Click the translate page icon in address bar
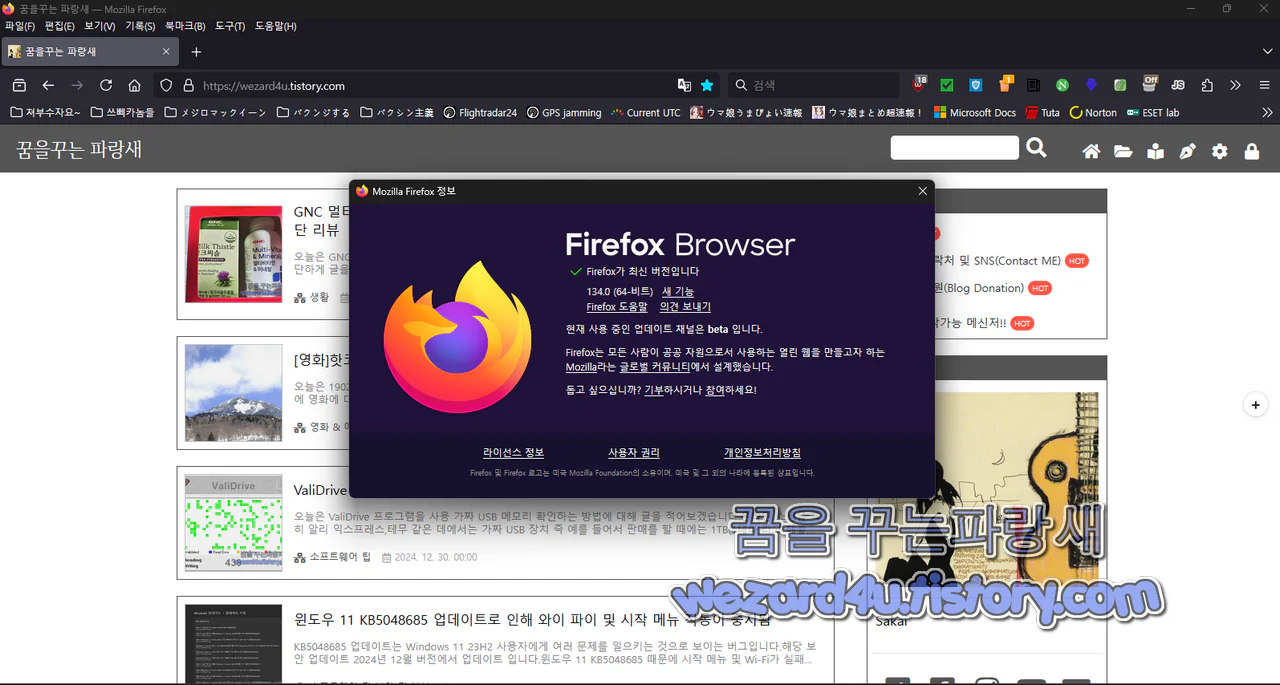 click(684, 86)
